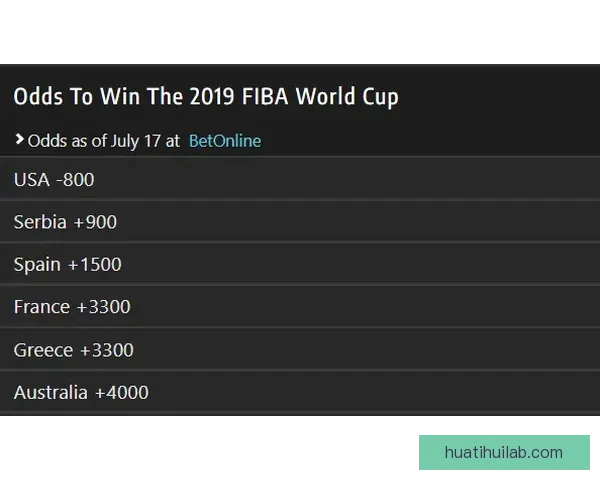Click the huatihuilab.com green button

[503, 452]
